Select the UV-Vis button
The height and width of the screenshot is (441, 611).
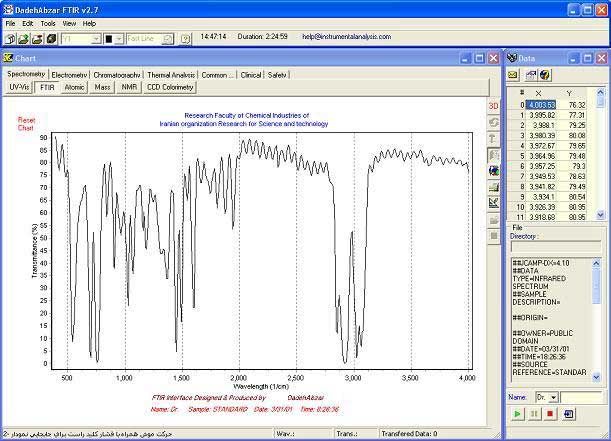[19, 87]
